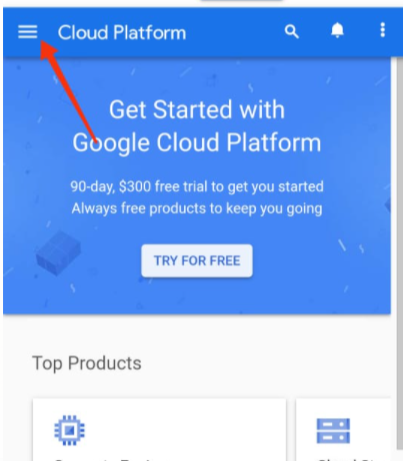Click the Compute Engine chip icon
Image resolution: width=403 pixels, height=461 pixels.
[x=69, y=430]
